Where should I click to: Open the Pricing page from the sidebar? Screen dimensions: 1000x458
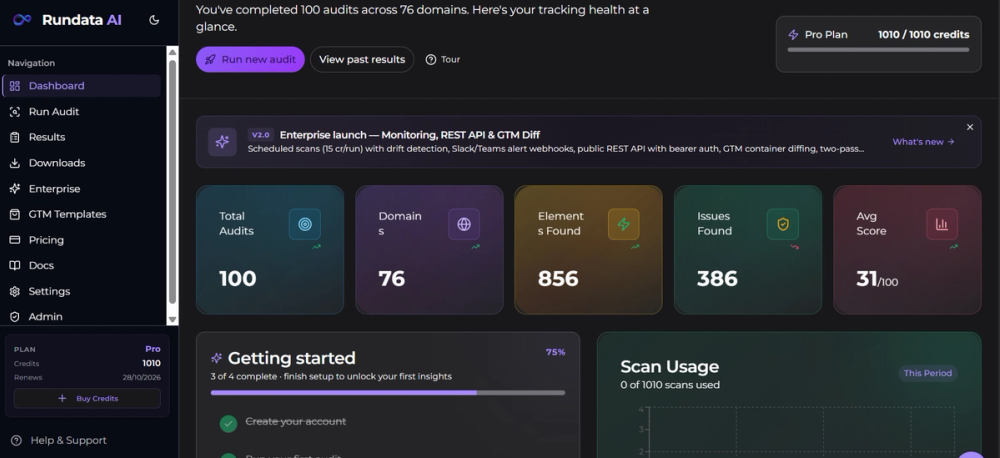click(x=81, y=240)
